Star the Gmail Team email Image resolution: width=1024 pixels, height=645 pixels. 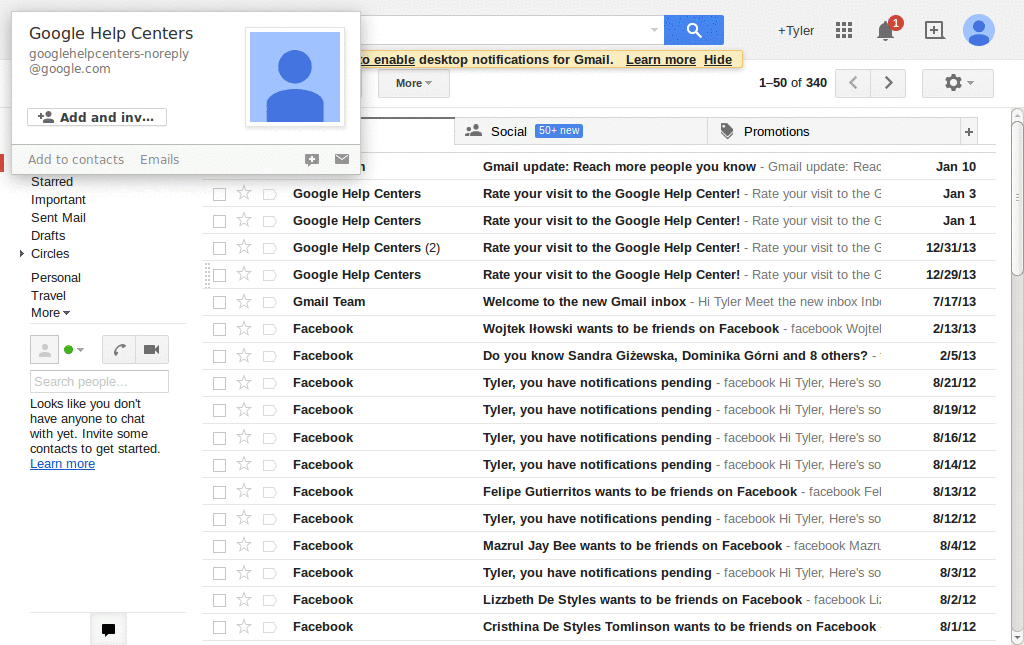click(244, 302)
